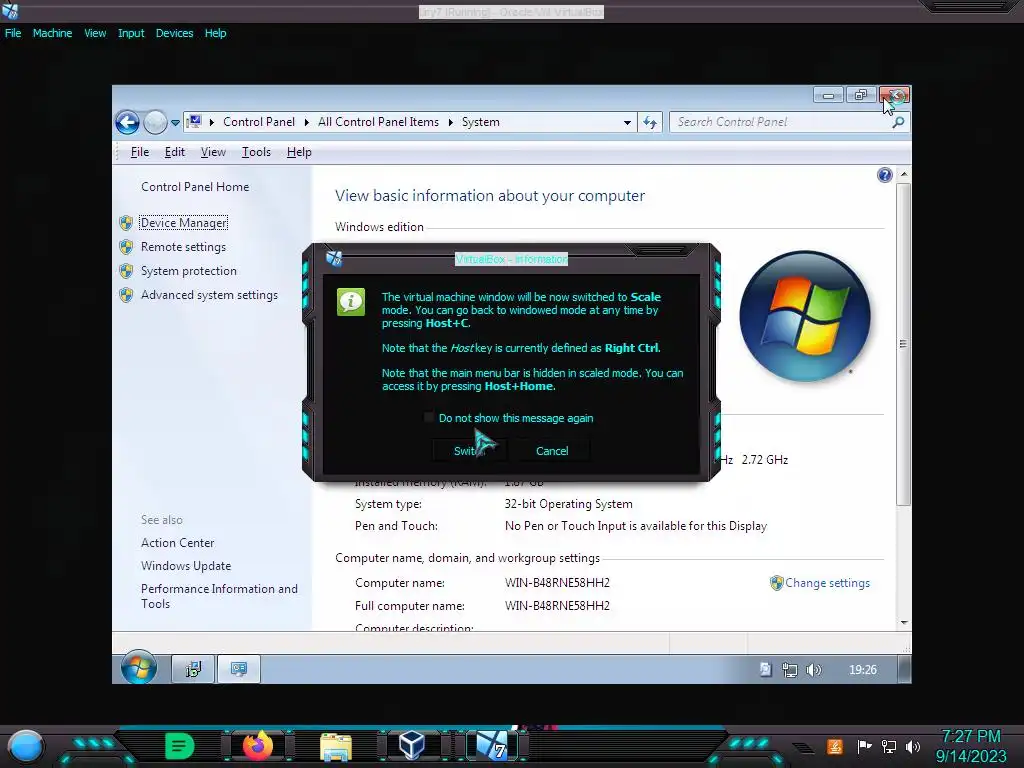The image size is (1024, 768).
Task: Select the Control Panel breadcrumb
Action: pyautogui.click(x=259, y=122)
